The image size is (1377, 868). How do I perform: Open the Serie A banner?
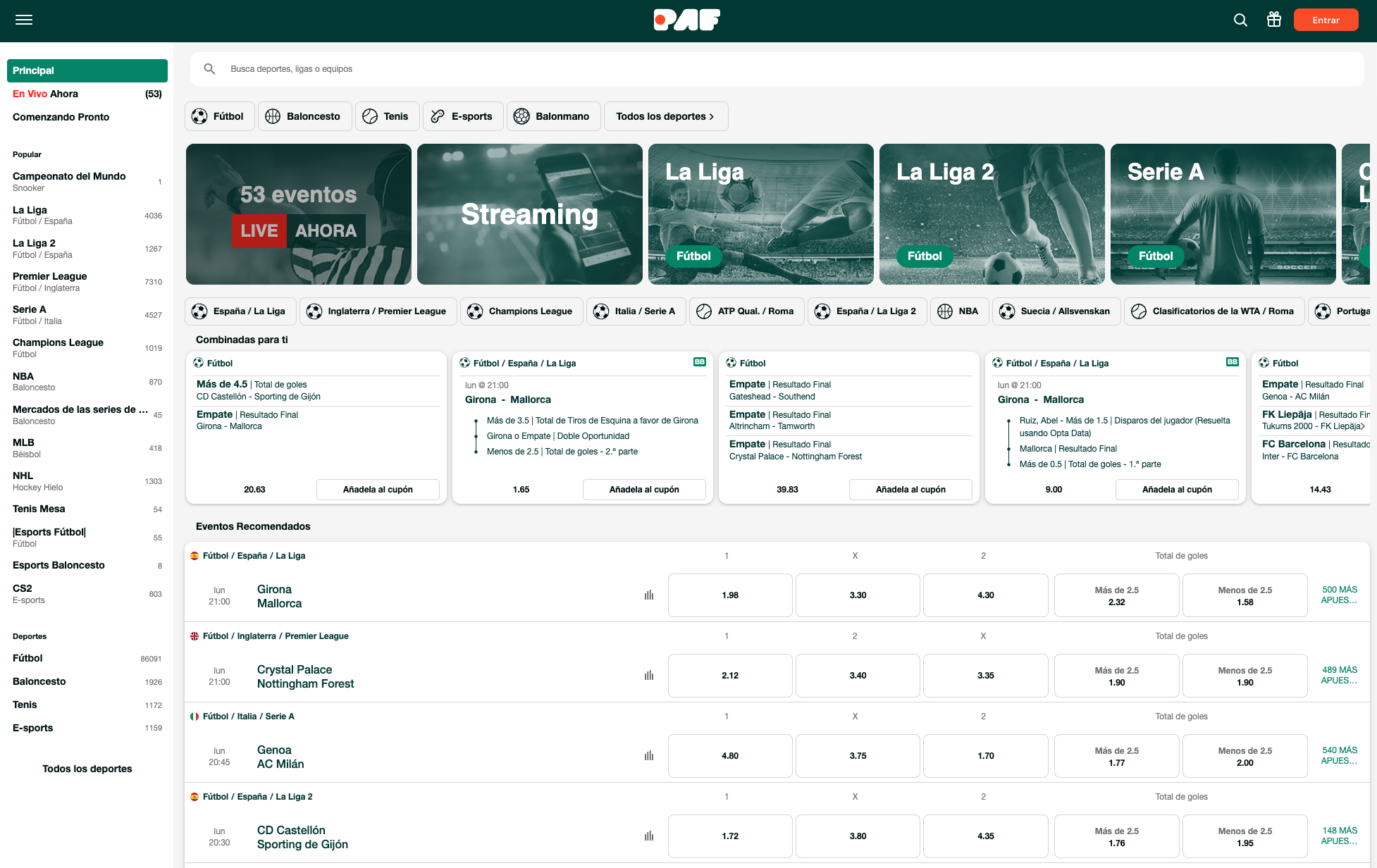point(1223,214)
